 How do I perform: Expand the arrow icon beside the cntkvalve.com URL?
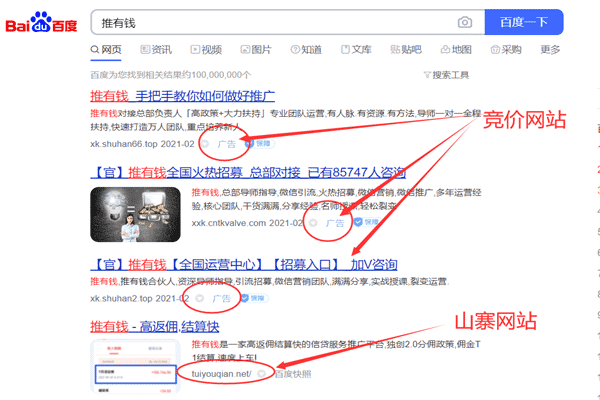[313, 223]
